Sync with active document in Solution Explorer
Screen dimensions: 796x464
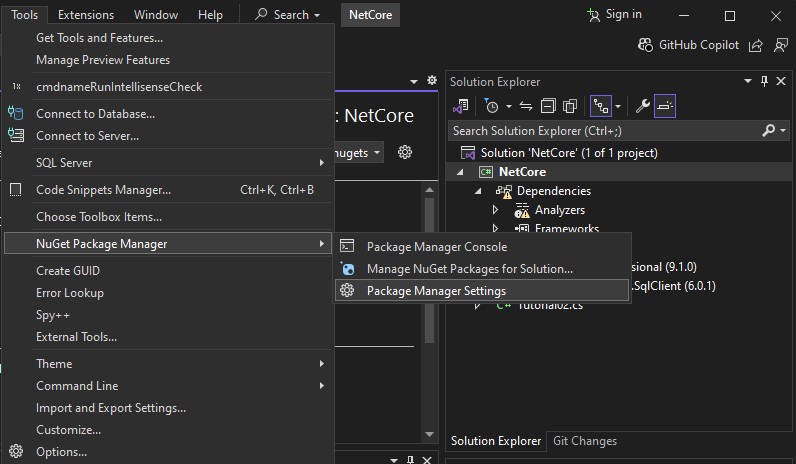click(x=526, y=106)
